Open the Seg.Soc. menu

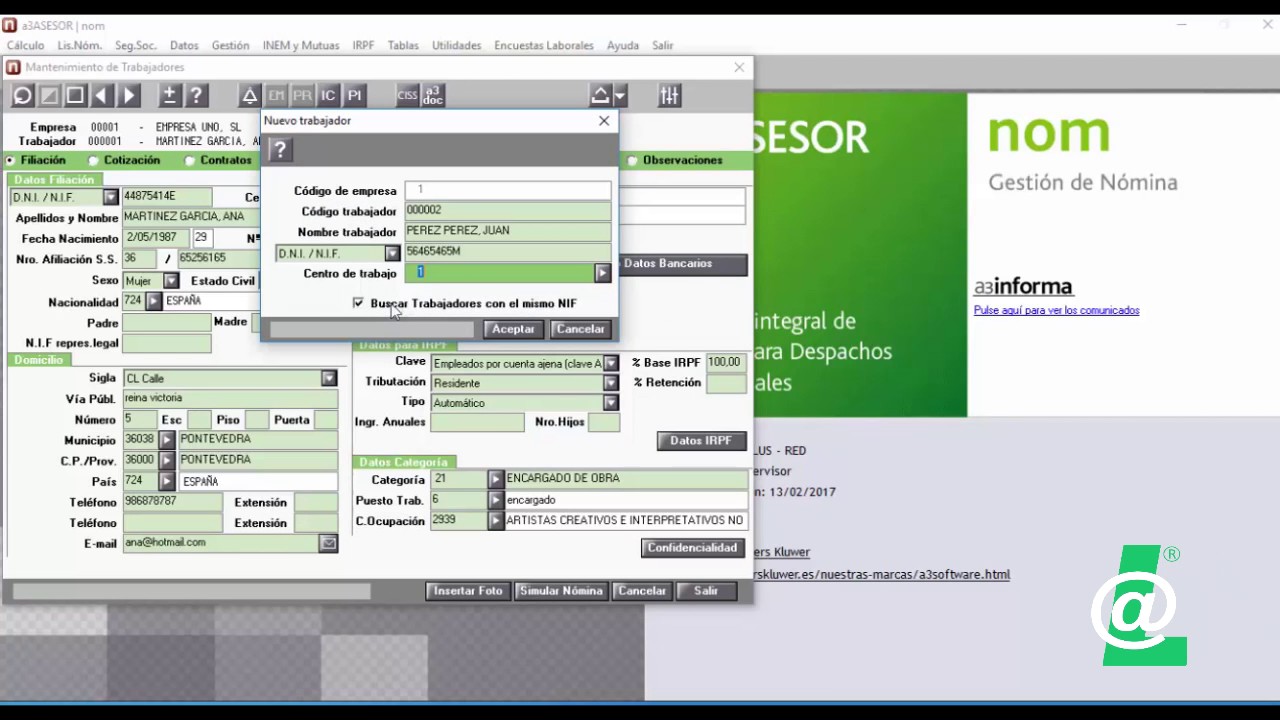(x=136, y=45)
